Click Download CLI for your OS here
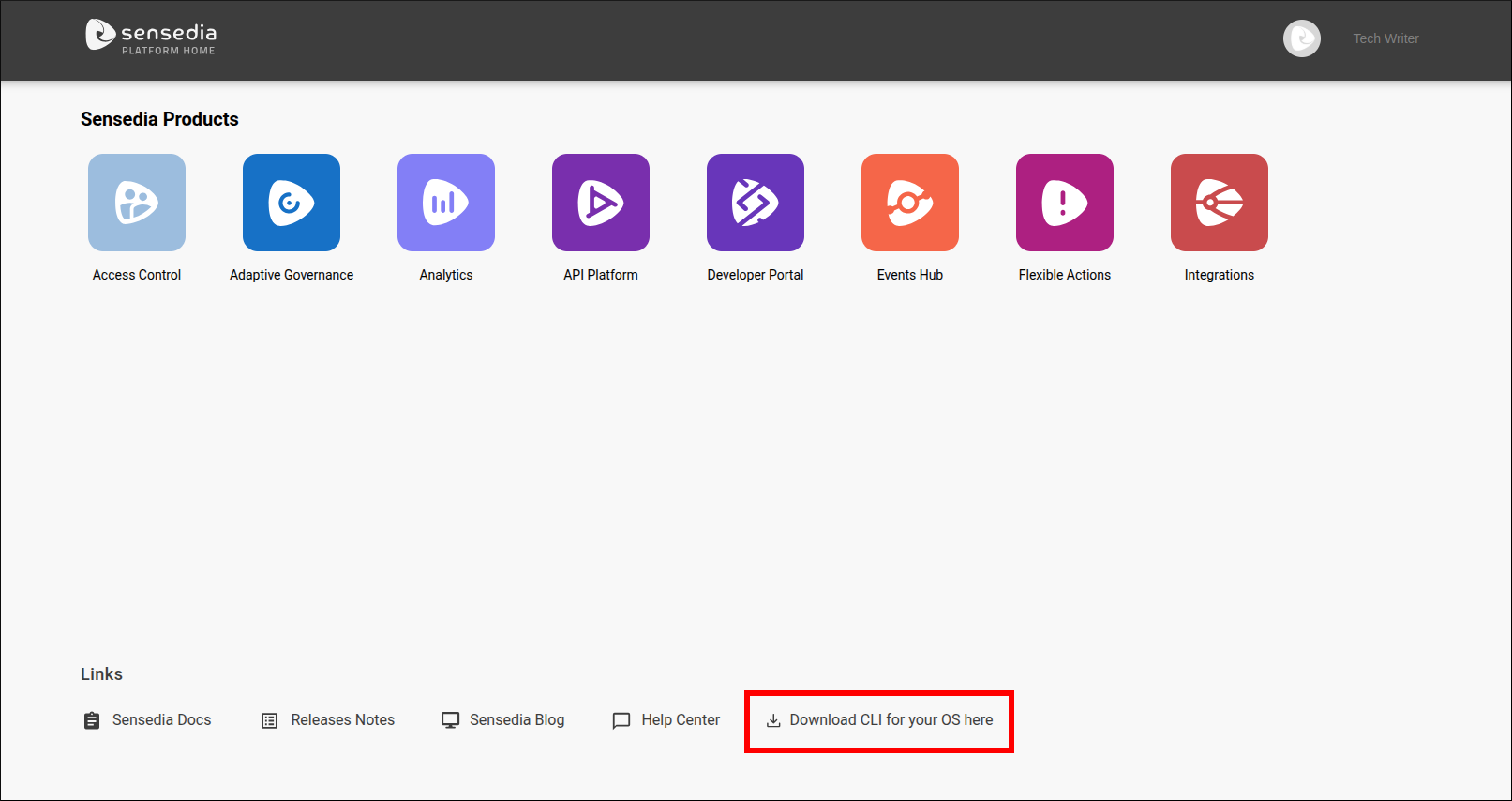Screen dimensions: 1512x801 point(891,719)
